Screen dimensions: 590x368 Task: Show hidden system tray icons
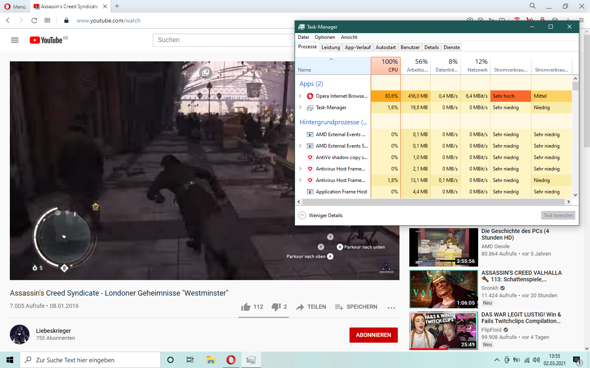click(497, 360)
